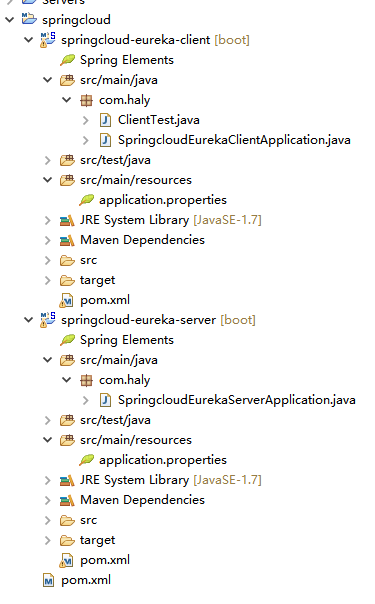
Task: Click springcloud-eureka-server Maven project icon
Action: coord(48,320)
